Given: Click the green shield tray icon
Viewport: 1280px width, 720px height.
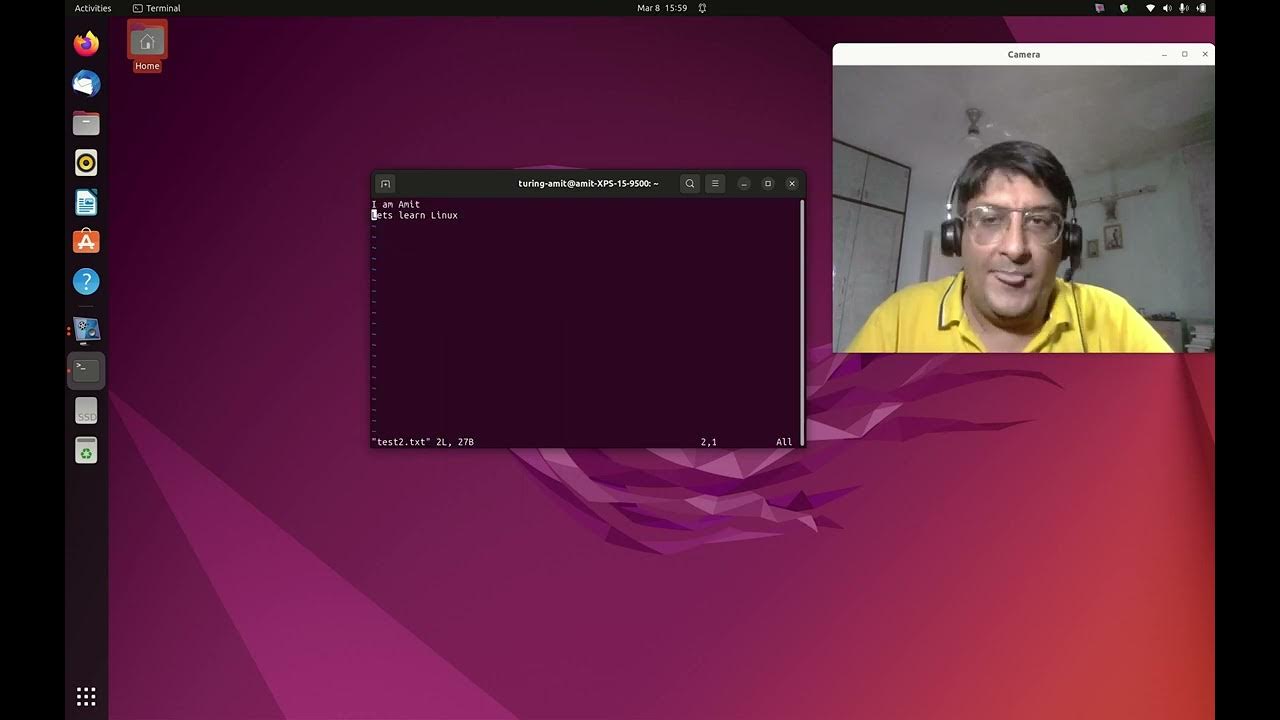Looking at the screenshot, I should pyautogui.click(x=1124, y=8).
